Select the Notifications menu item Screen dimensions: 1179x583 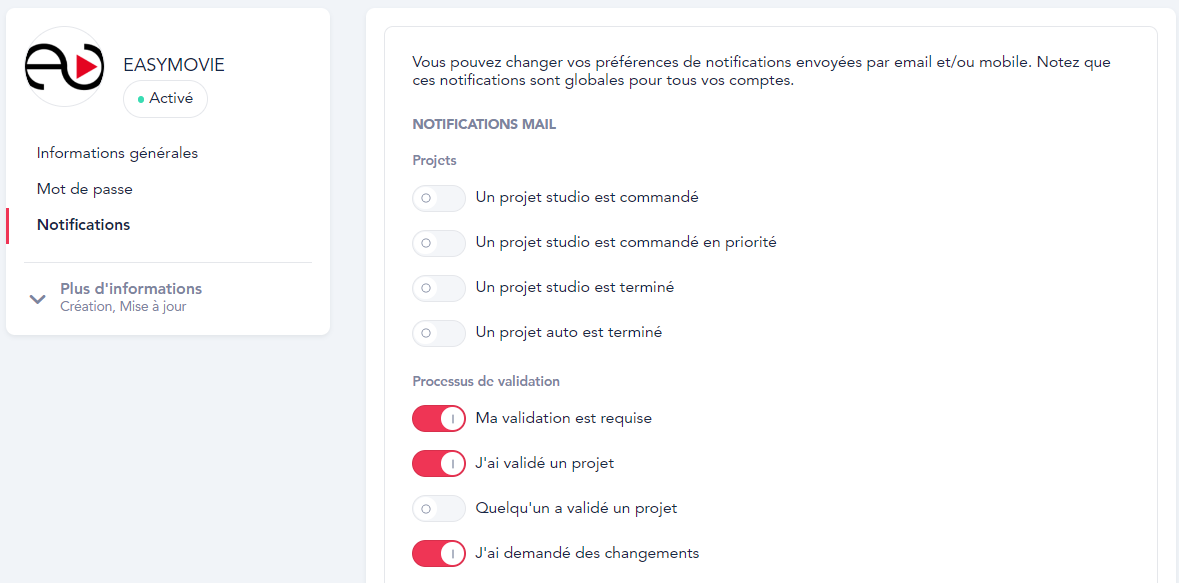pyautogui.click(x=84, y=225)
